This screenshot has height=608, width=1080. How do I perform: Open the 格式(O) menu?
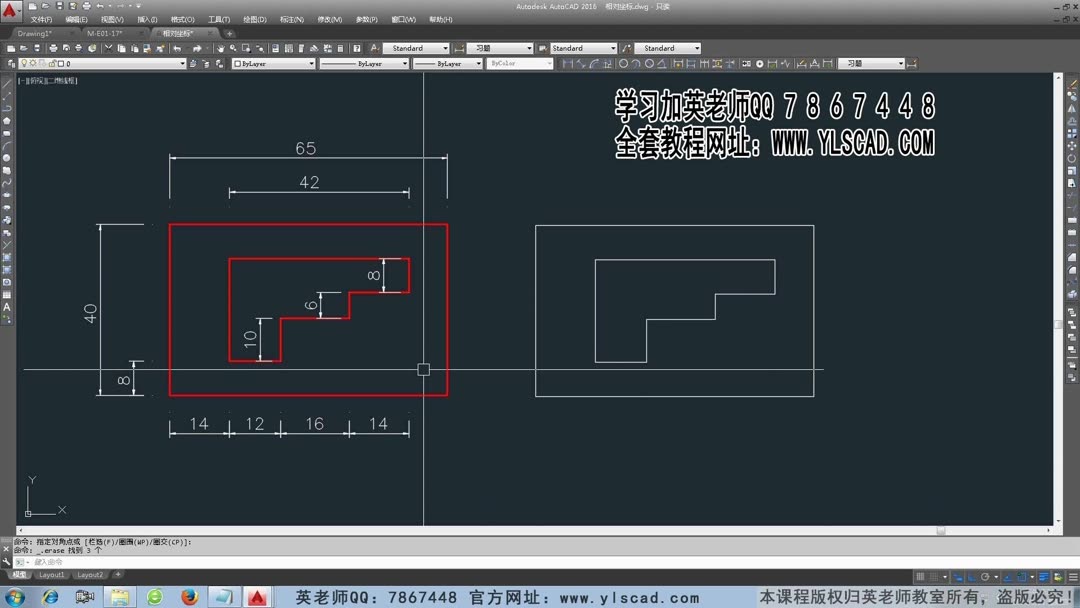[x=182, y=19]
